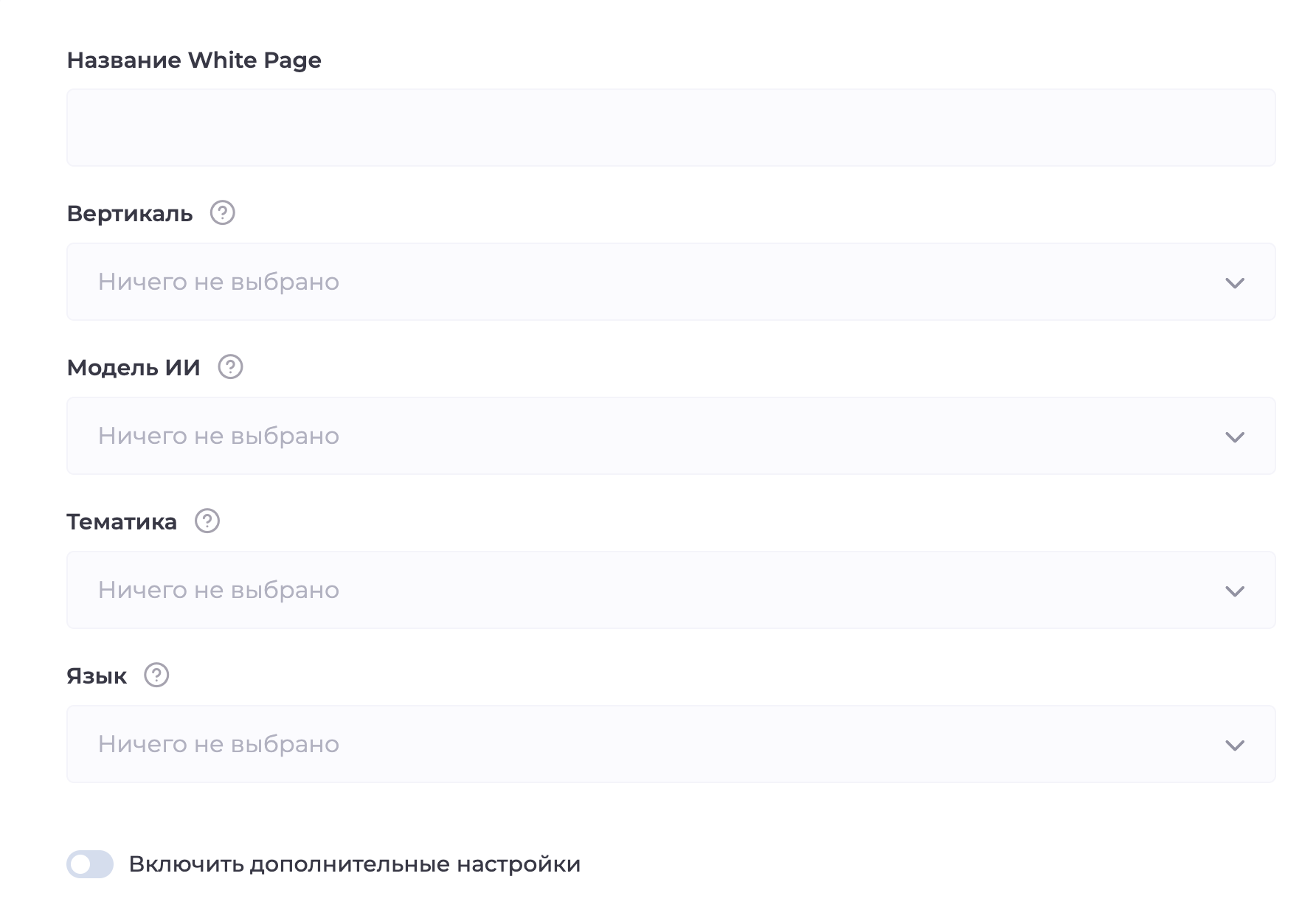Click the 'Тематика' label text

pyautogui.click(x=122, y=522)
